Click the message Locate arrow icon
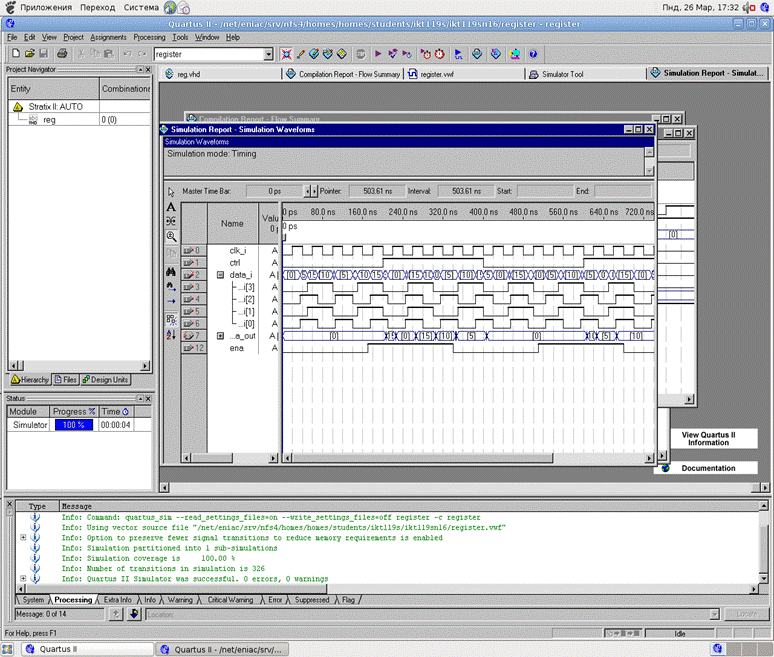Screen dimensions: 774x657 (x=134, y=614)
